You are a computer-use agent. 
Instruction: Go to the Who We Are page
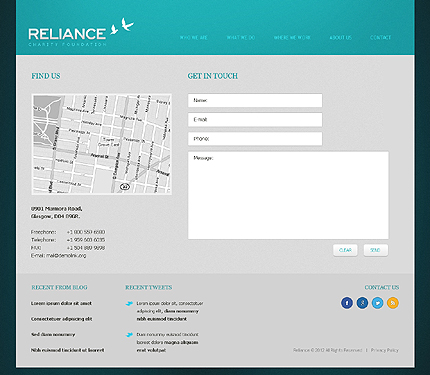point(194,38)
